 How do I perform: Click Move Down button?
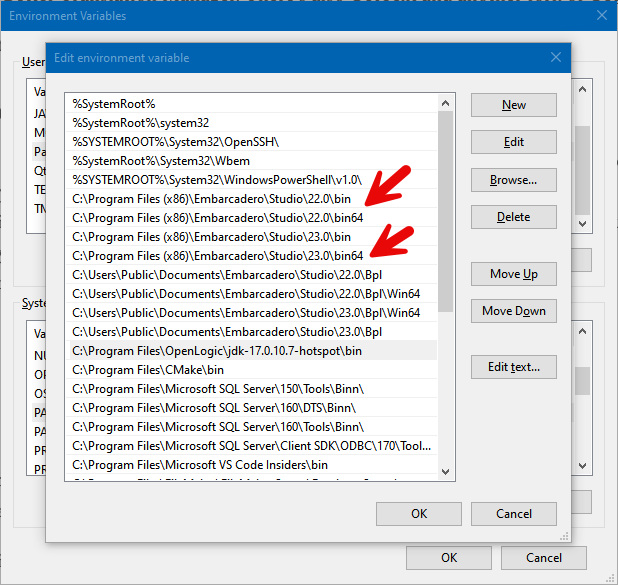click(x=514, y=311)
